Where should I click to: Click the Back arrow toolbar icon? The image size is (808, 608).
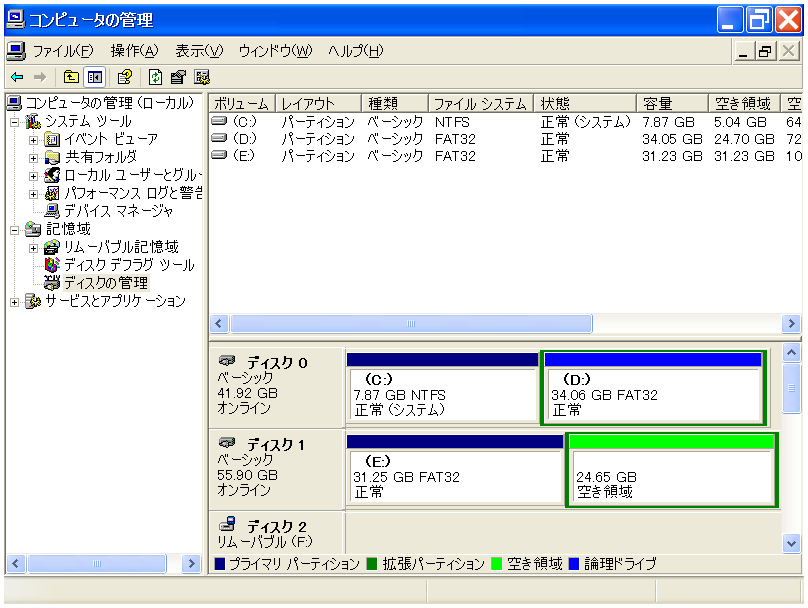click(x=17, y=77)
